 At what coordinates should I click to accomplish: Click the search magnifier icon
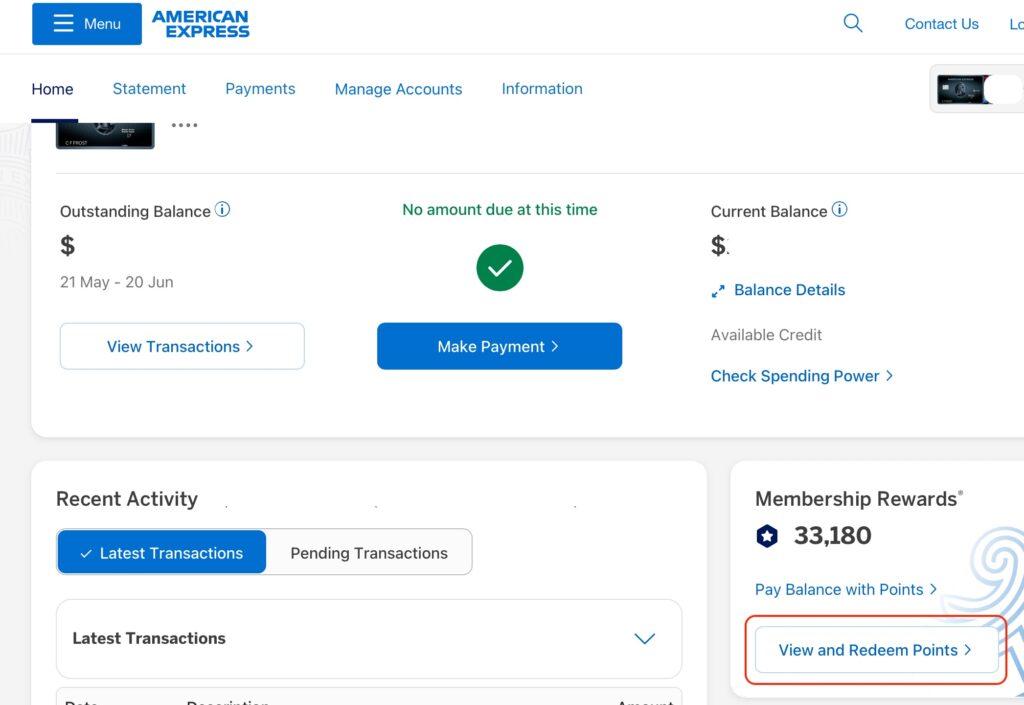click(x=853, y=23)
